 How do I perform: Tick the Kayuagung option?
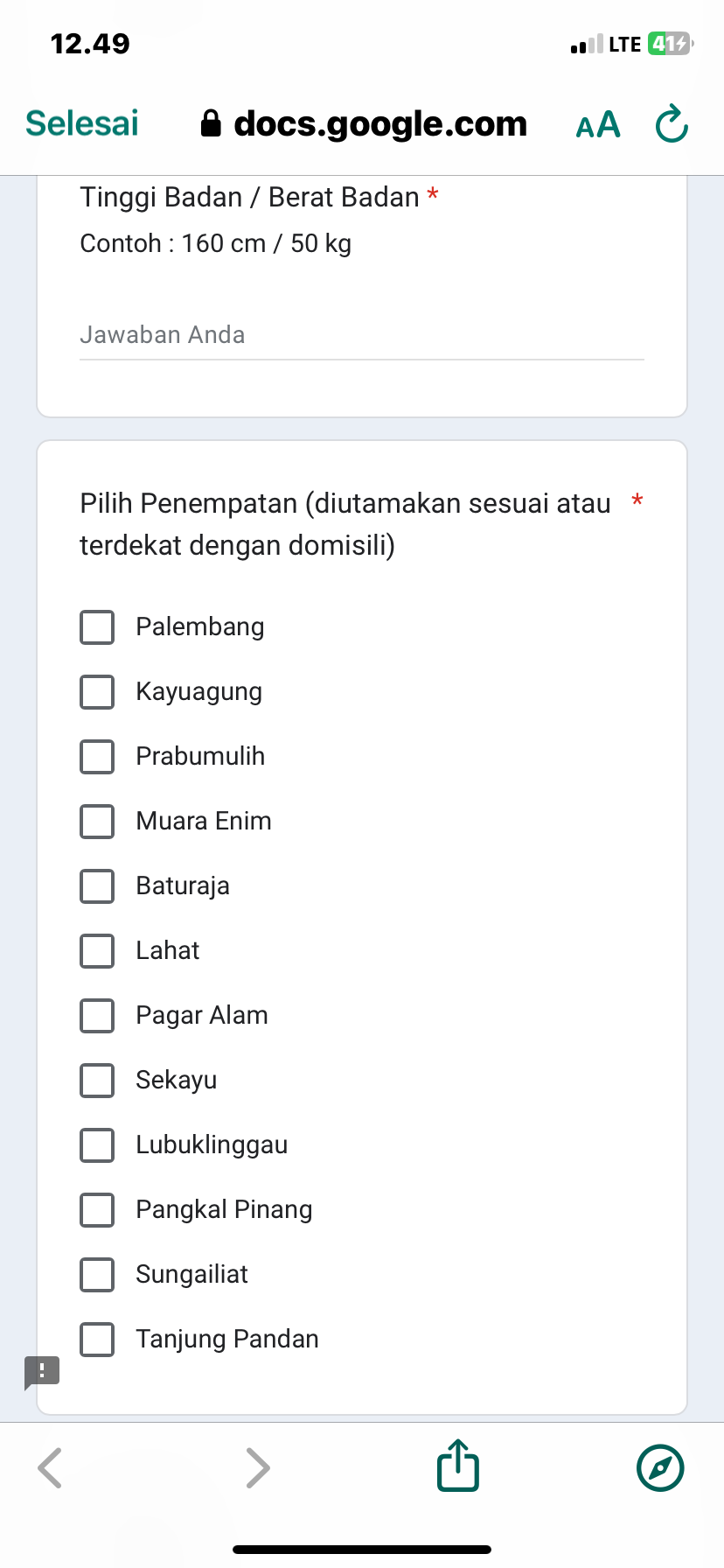coord(97,692)
